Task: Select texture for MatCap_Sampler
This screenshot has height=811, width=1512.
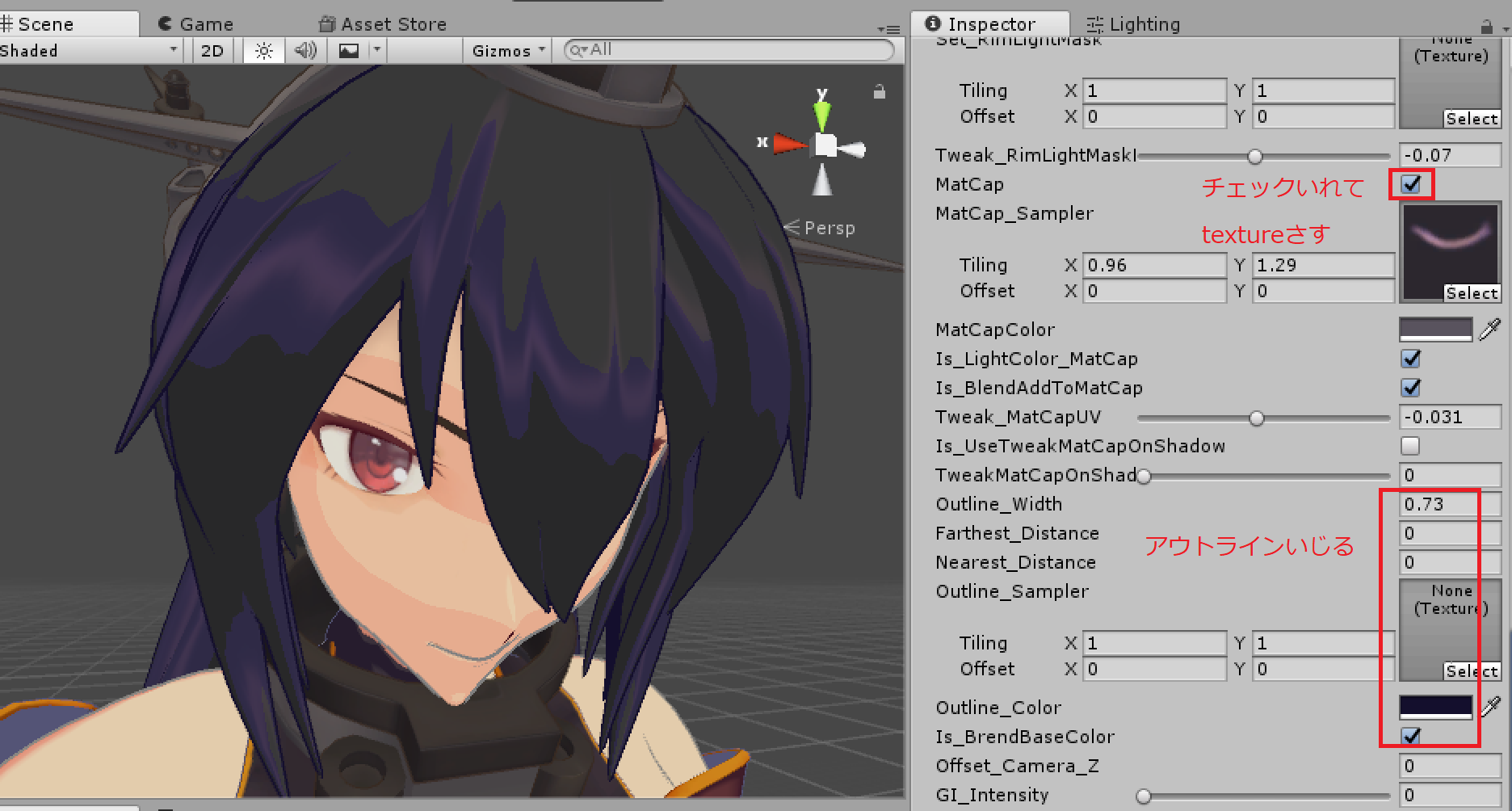Action: pos(1472,293)
